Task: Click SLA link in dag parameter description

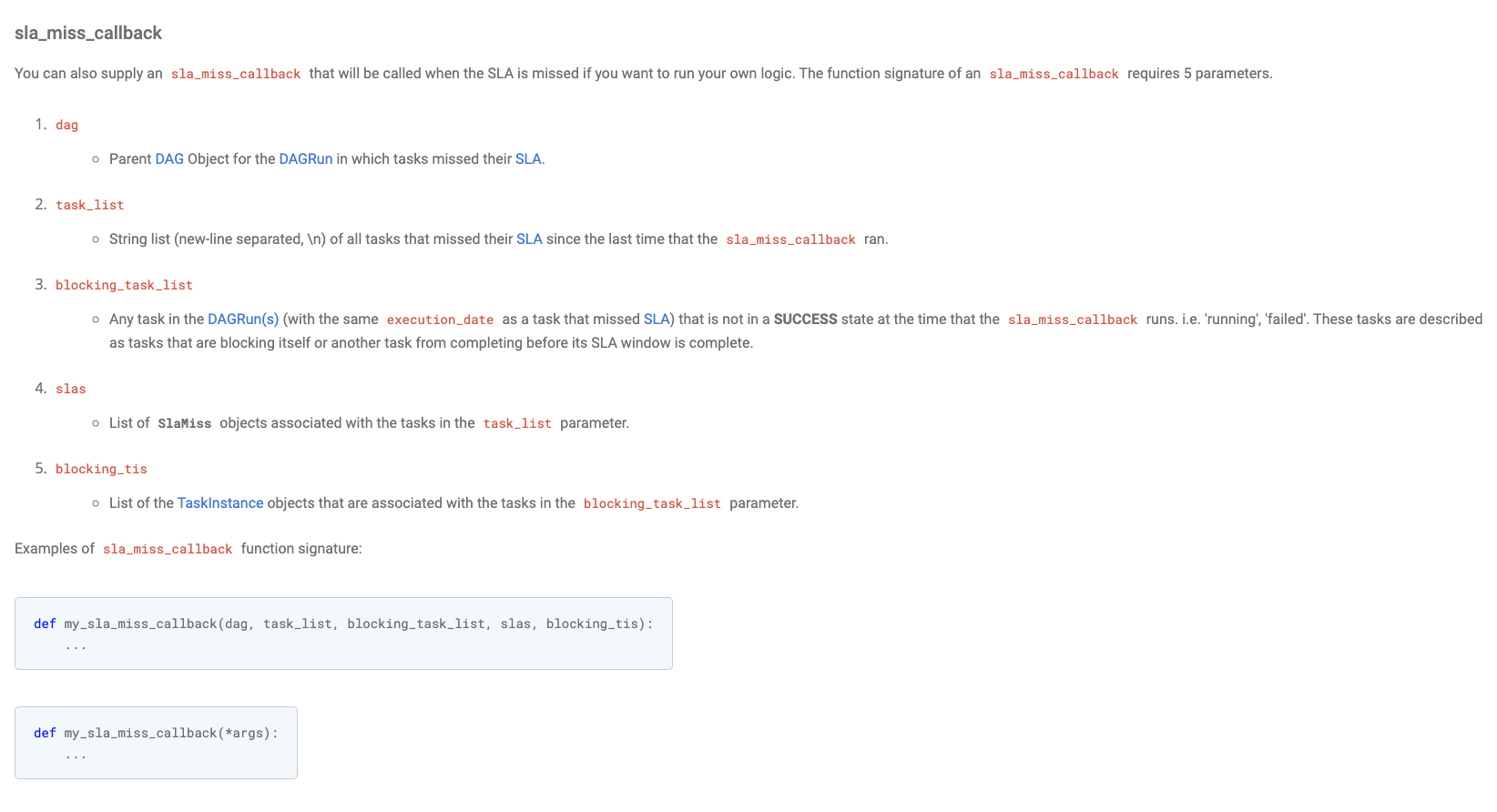Action: tap(528, 158)
